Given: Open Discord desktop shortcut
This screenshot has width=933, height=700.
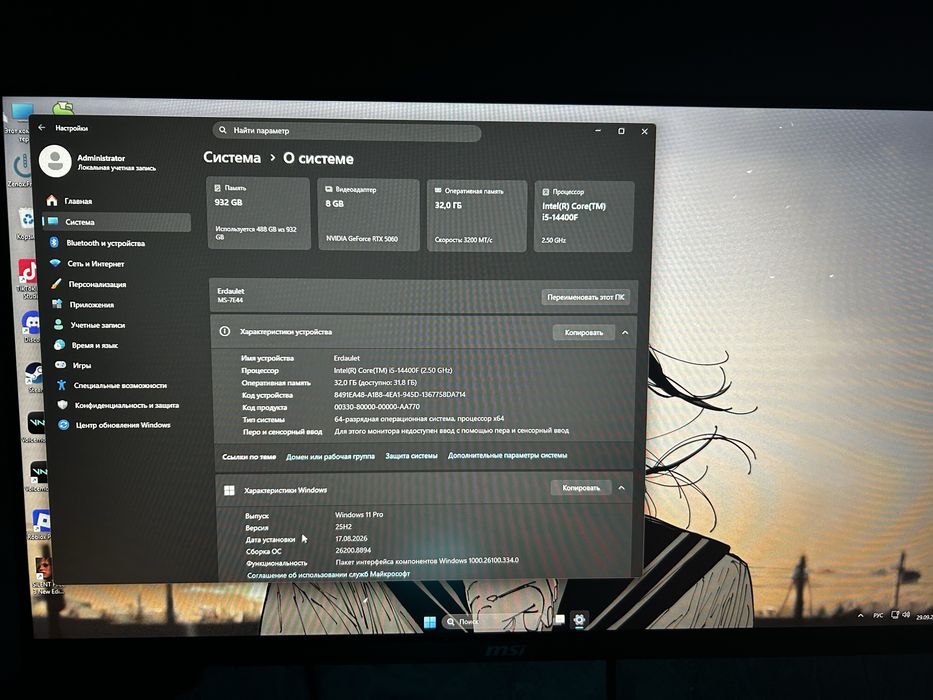Looking at the screenshot, I should [x=30, y=327].
